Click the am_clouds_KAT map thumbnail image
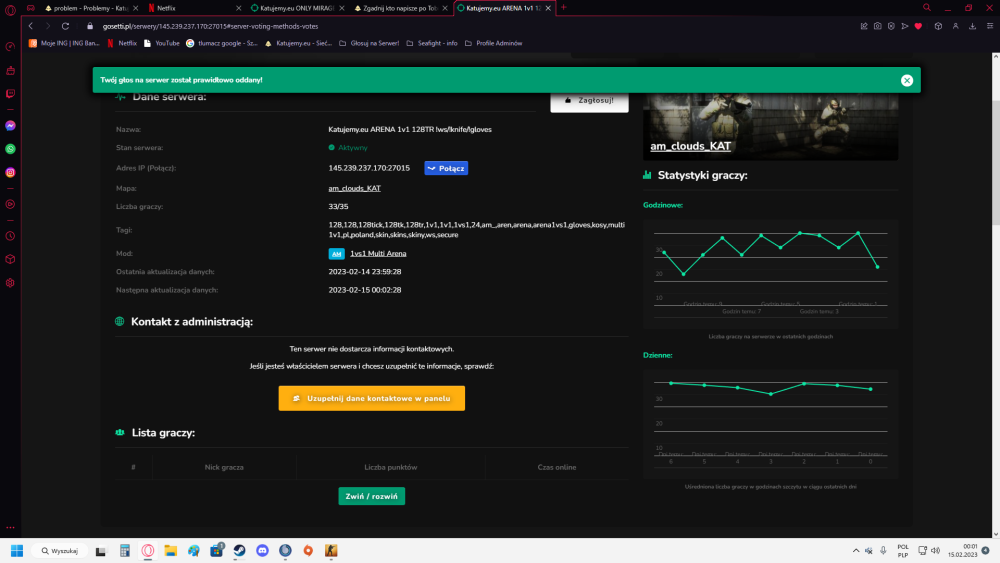This screenshot has height=563, width=1000. (770, 126)
